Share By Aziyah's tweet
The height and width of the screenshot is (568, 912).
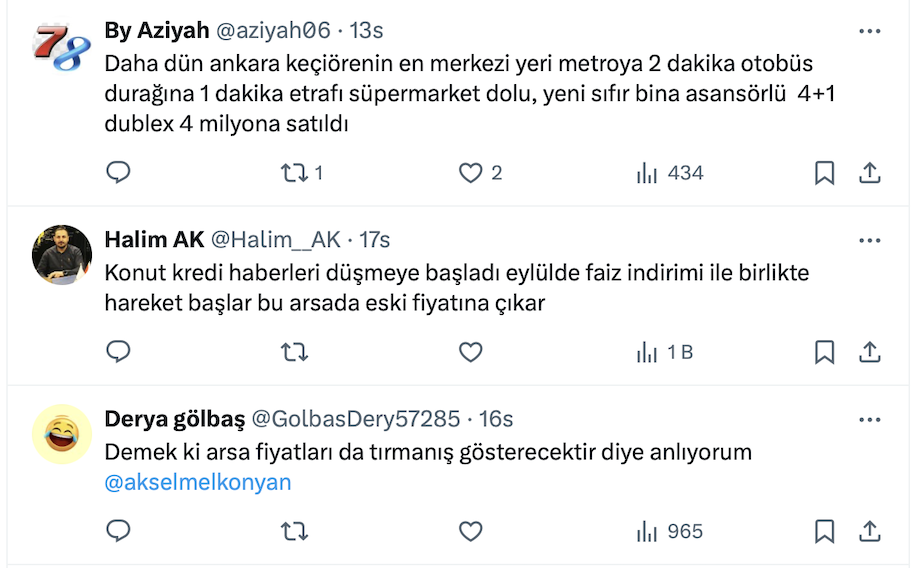870,173
